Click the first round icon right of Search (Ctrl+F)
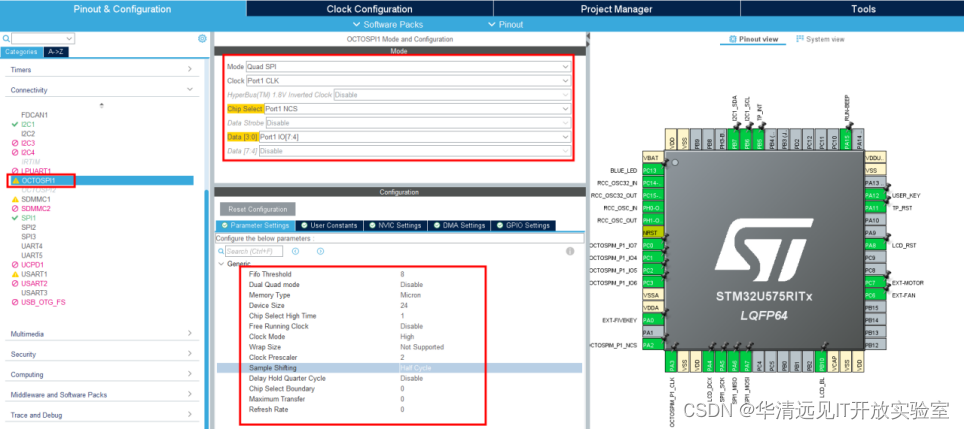Screen dimensions: 964x430 pyautogui.click(x=296, y=251)
